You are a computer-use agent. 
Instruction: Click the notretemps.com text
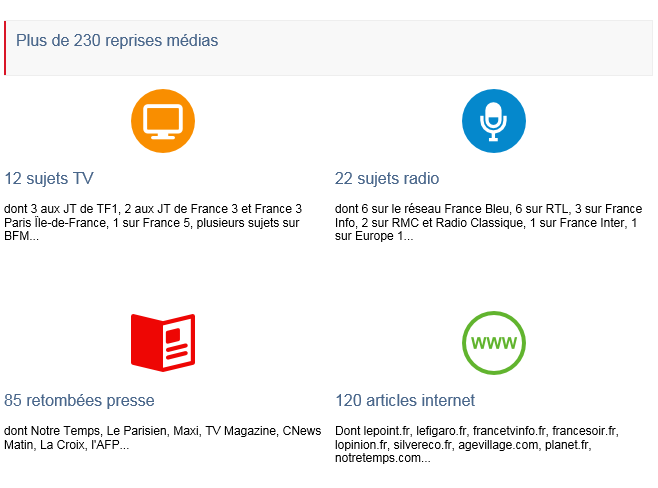pos(382,458)
